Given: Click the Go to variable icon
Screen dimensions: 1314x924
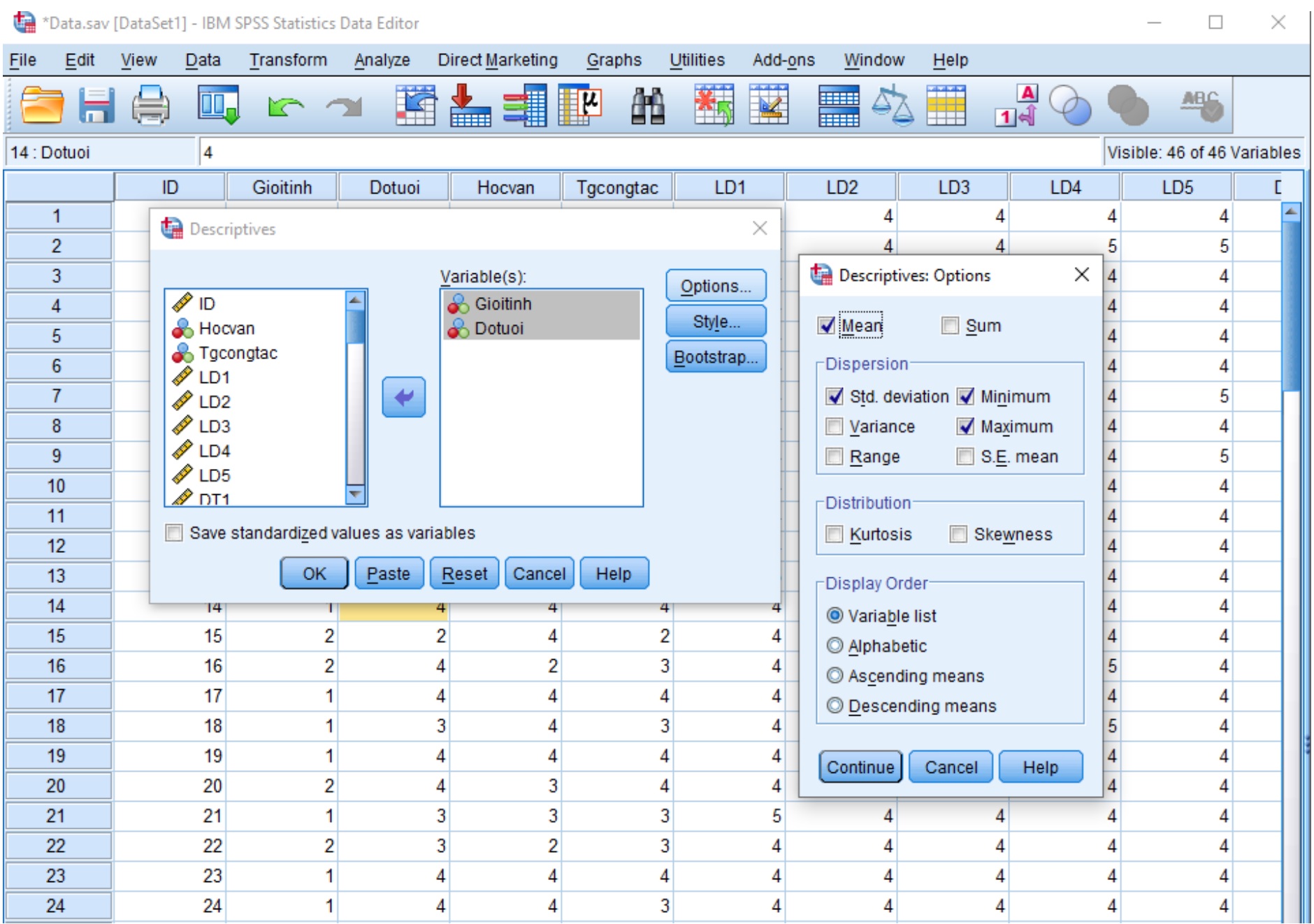Looking at the screenshot, I should point(470,105).
